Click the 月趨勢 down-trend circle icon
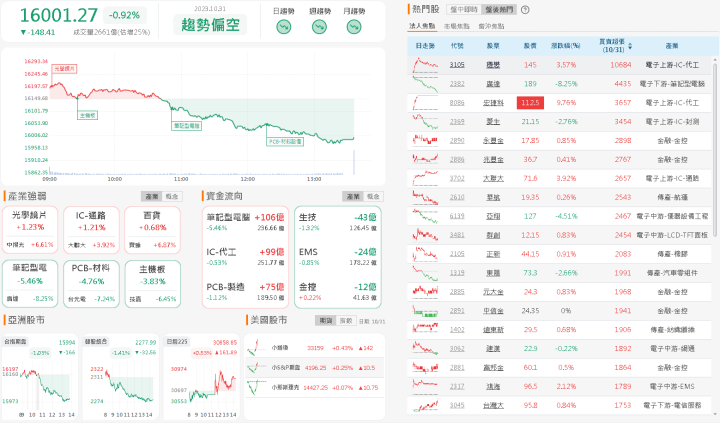The height and width of the screenshot is (423, 720). click(x=354, y=28)
